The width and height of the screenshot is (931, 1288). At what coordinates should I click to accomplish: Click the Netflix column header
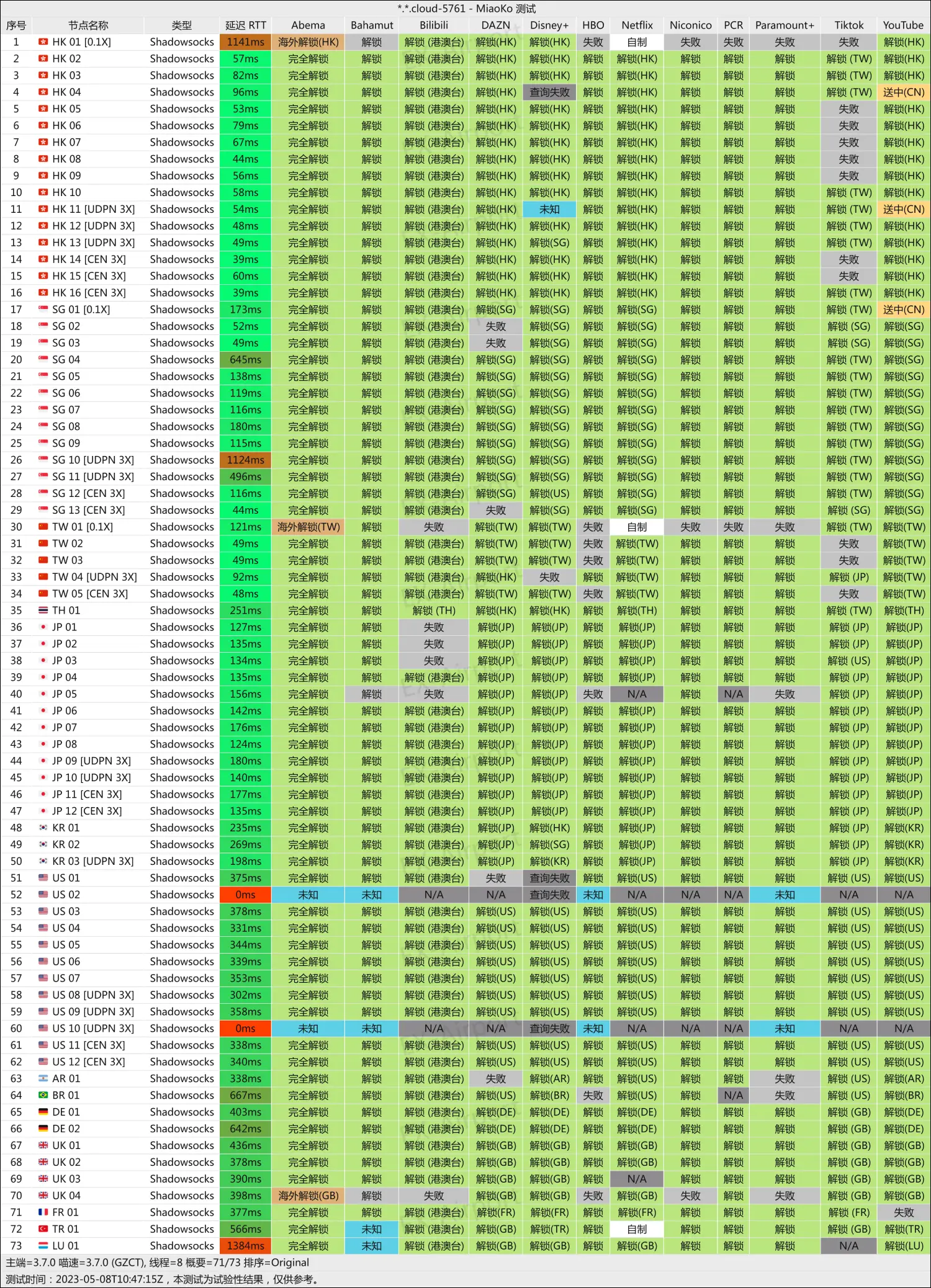[x=637, y=25]
